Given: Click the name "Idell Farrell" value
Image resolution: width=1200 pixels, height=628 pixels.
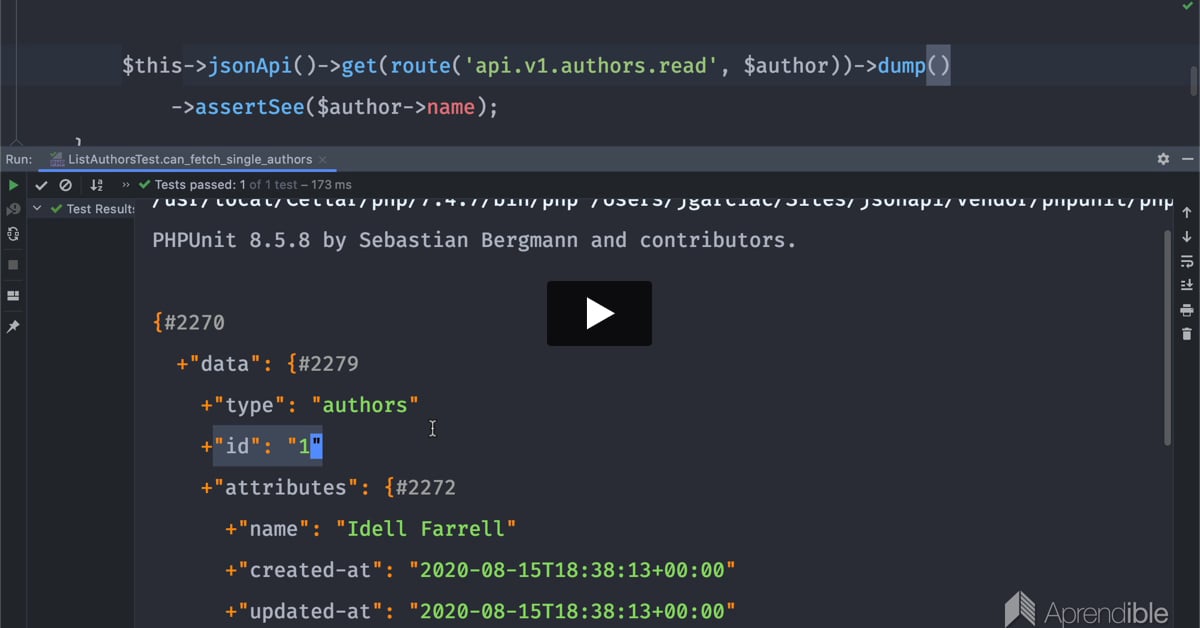Looking at the screenshot, I should tap(426, 529).
